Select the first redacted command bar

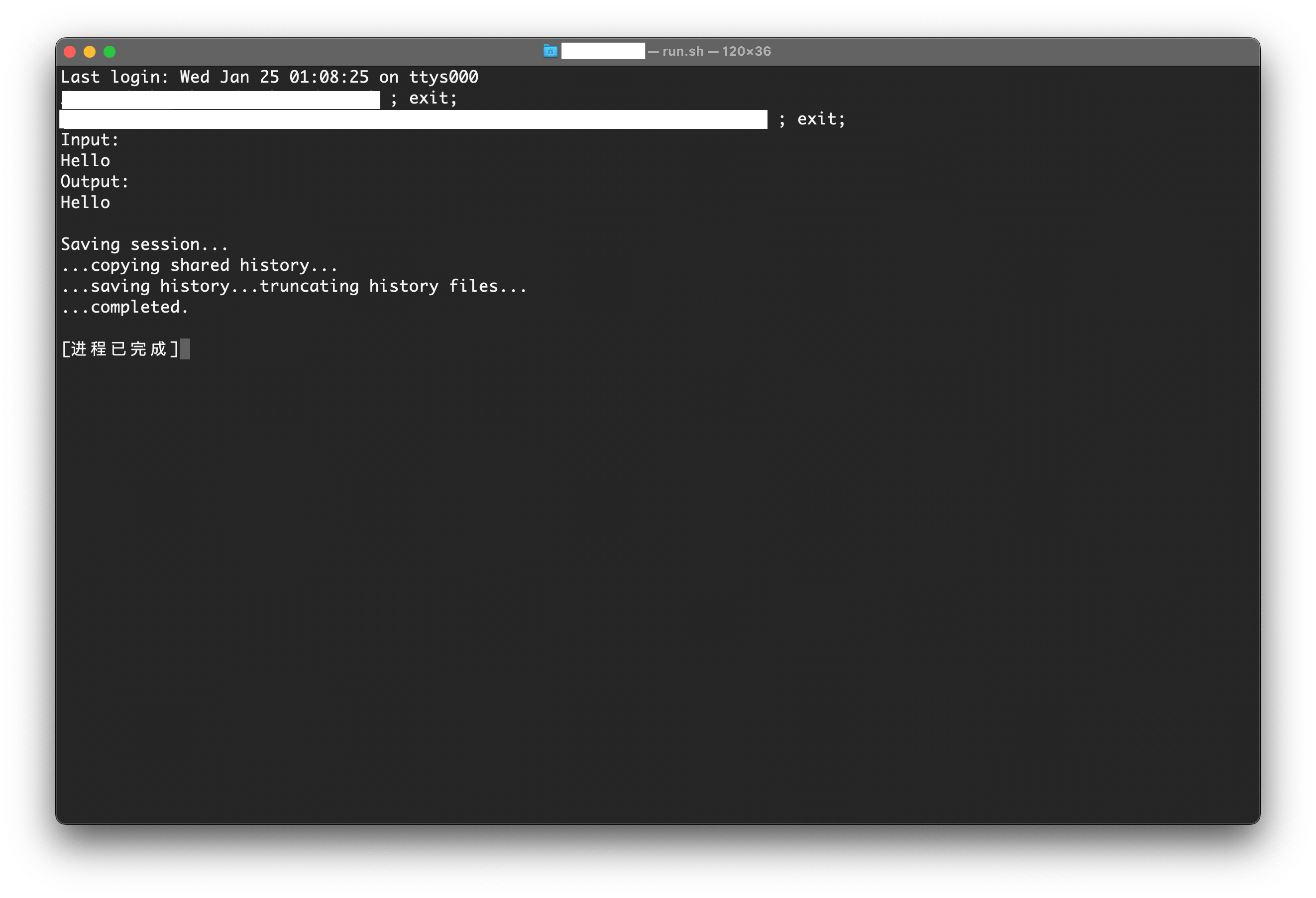(221, 99)
